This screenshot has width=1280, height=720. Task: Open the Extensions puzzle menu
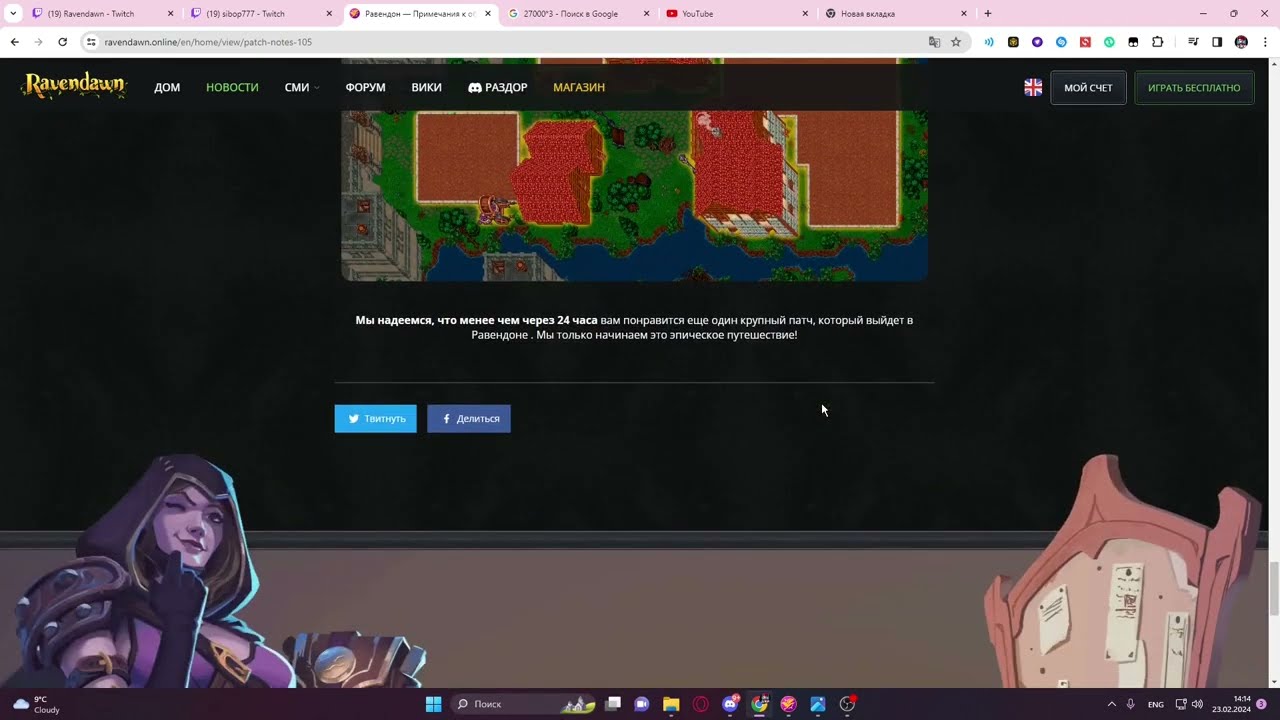click(1158, 42)
